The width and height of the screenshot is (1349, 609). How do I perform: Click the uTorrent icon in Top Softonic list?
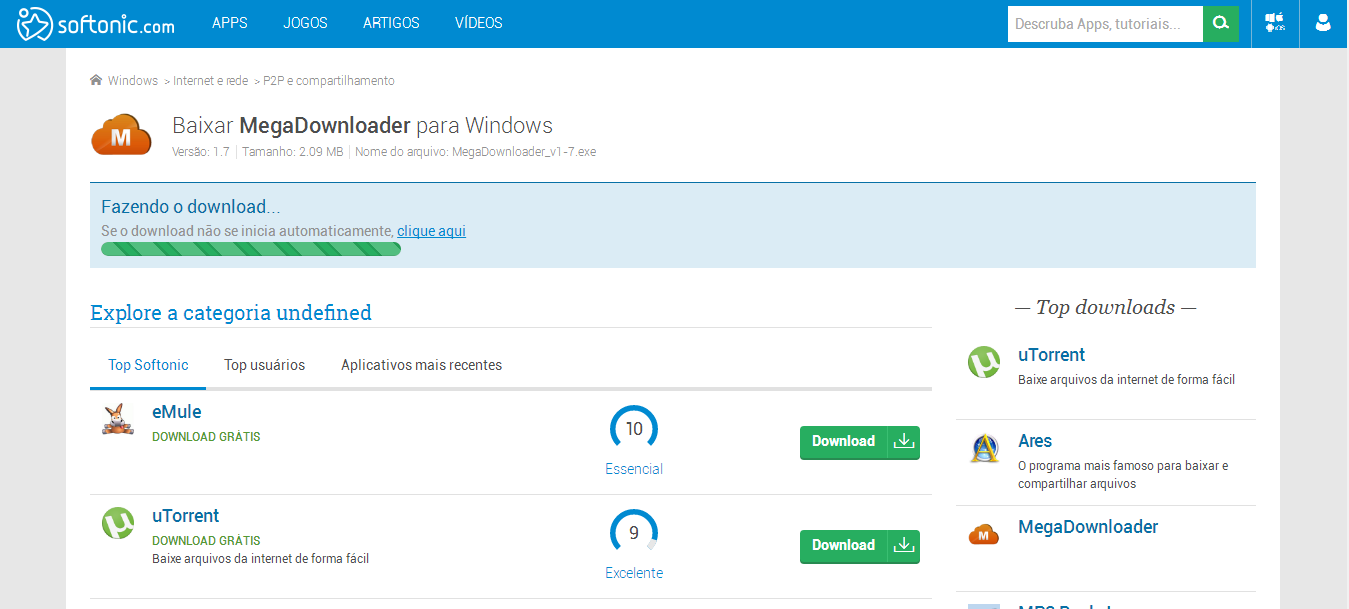(x=118, y=523)
